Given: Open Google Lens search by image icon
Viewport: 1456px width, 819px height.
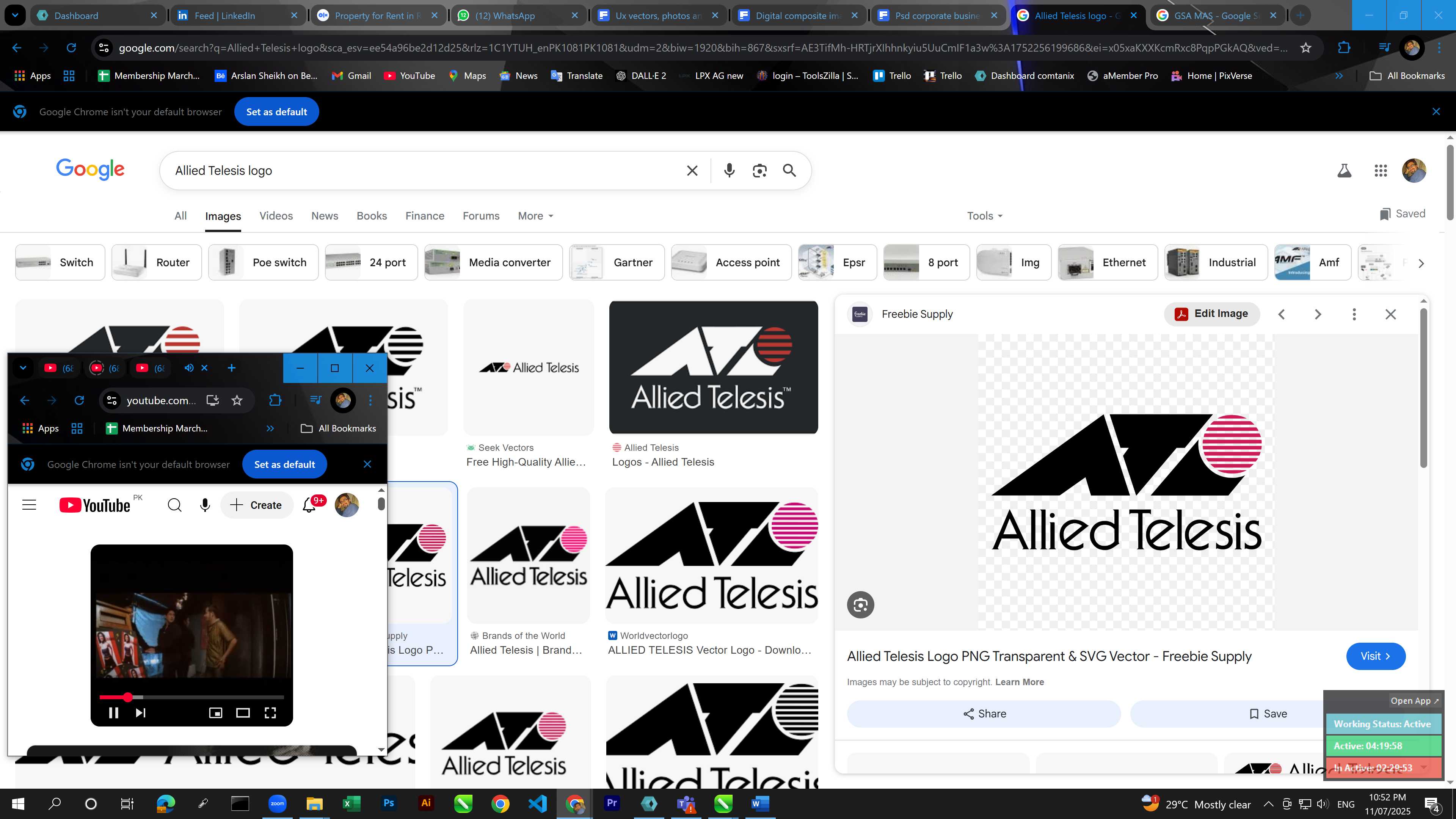Looking at the screenshot, I should tap(759, 171).
